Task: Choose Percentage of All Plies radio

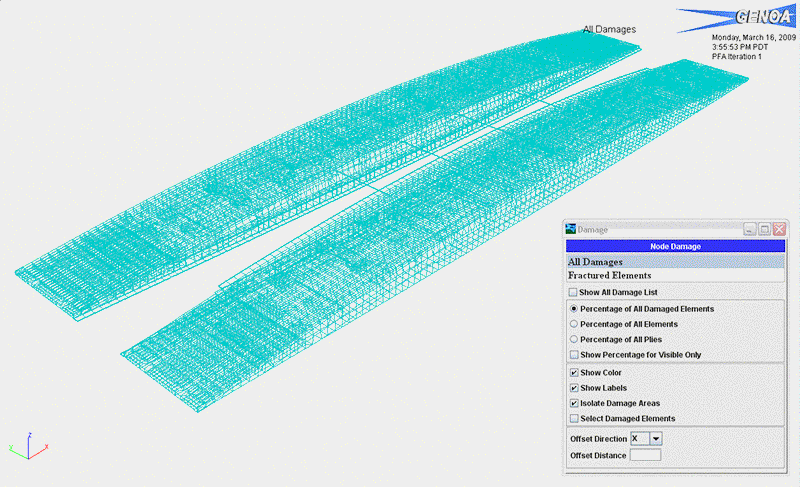Action: tap(573, 339)
